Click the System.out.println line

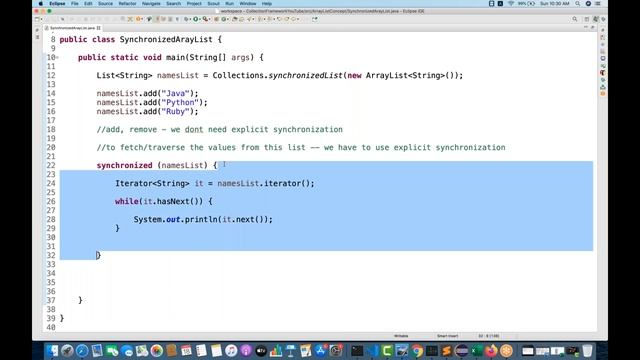pos(203,219)
